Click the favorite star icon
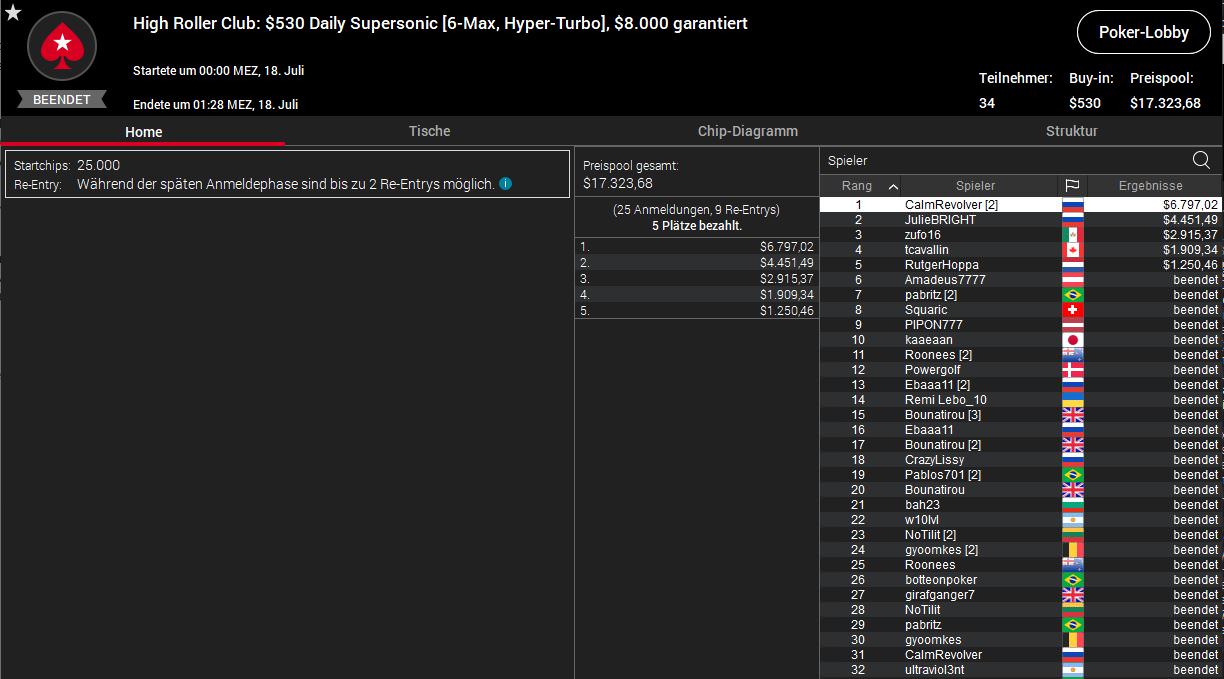The image size is (1224, 679). [12, 12]
